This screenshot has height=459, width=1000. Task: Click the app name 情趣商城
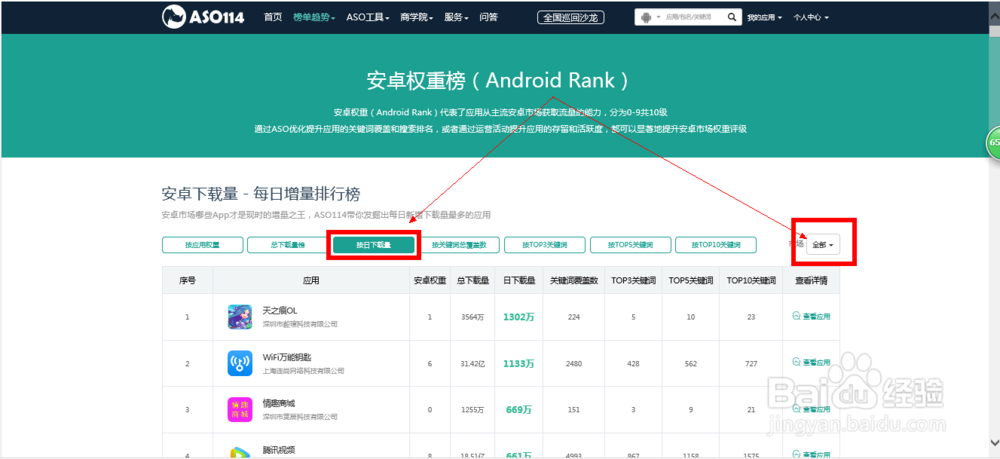[x=279, y=404]
